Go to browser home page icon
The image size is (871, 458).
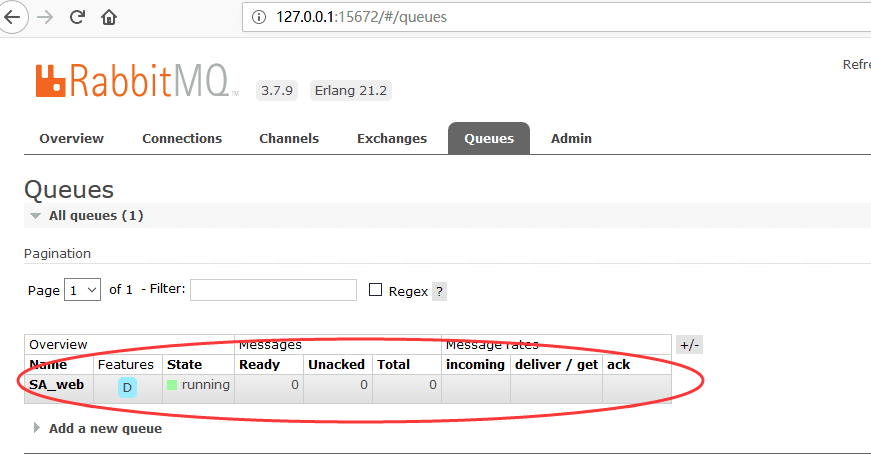109,17
